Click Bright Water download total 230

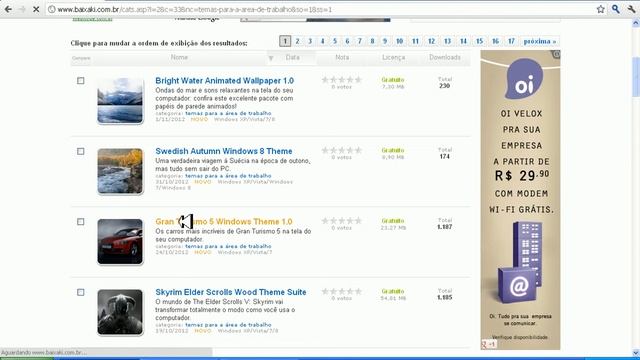tap(444, 86)
